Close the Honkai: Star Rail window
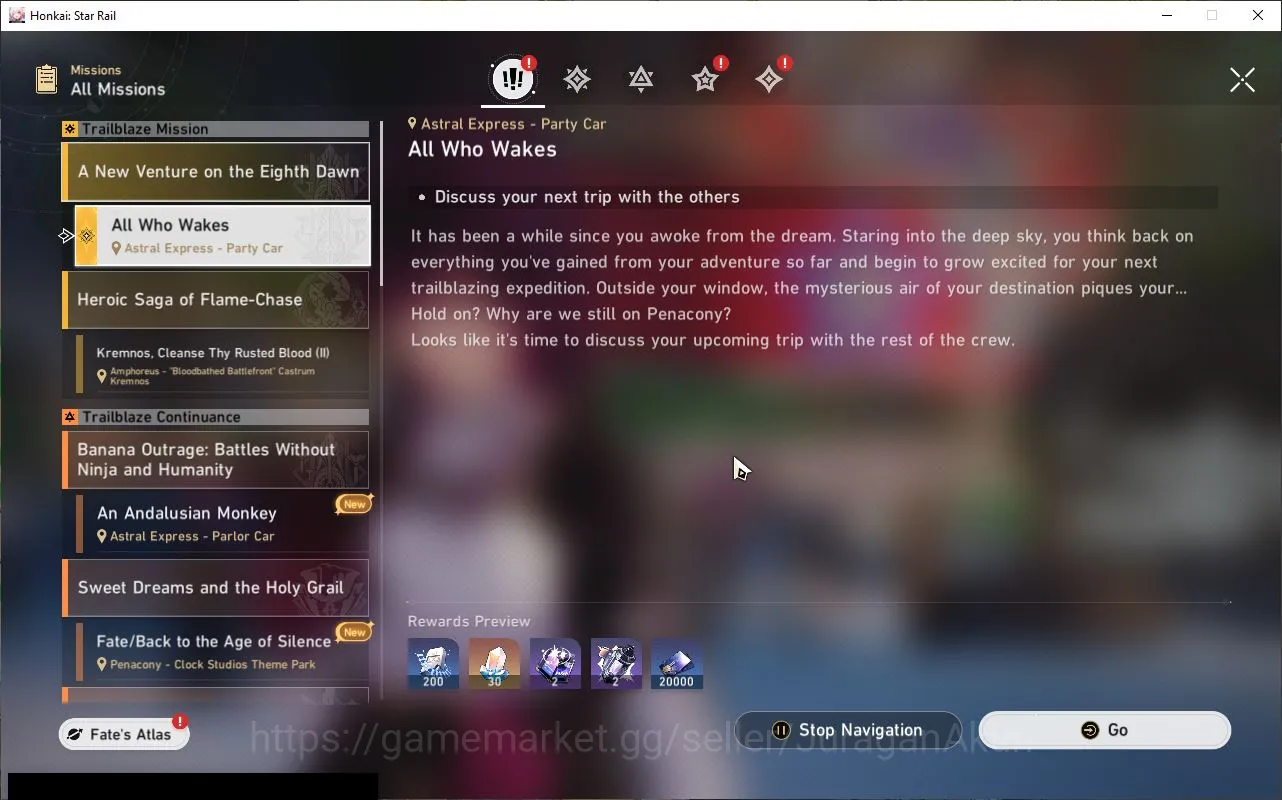Image resolution: width=1282 pixels, height=800 pixels. pos(1258,15)
